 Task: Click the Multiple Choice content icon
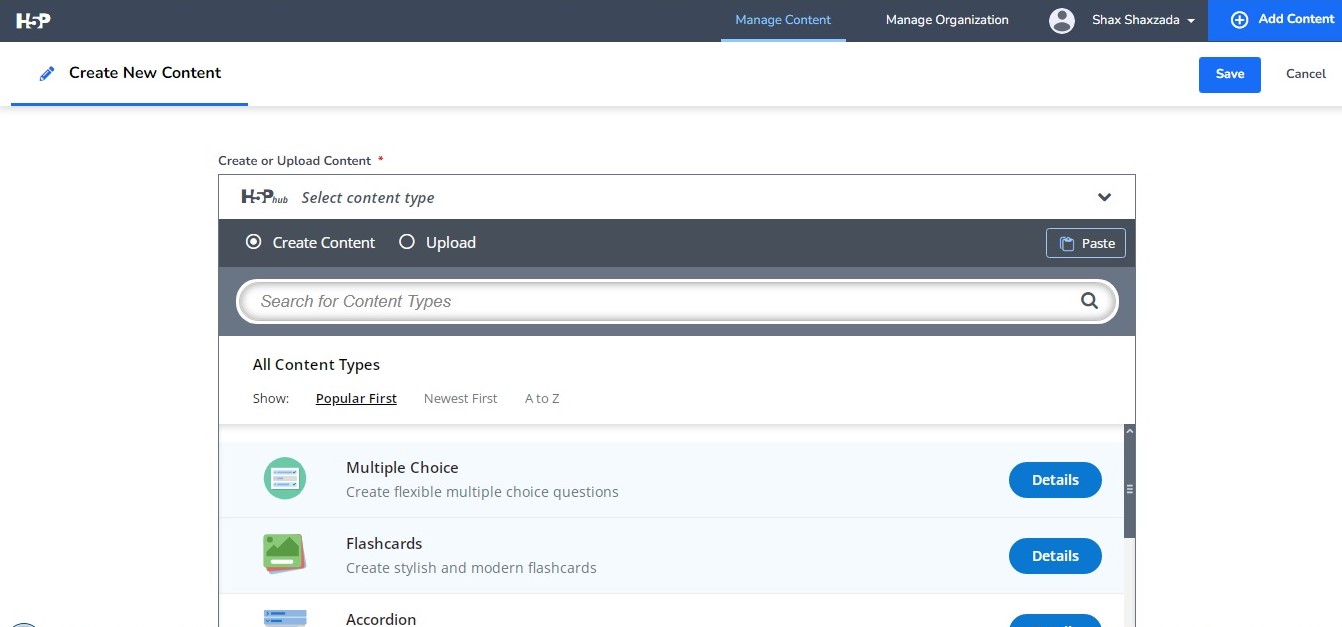pyautogui.click(x=285, y=479)
